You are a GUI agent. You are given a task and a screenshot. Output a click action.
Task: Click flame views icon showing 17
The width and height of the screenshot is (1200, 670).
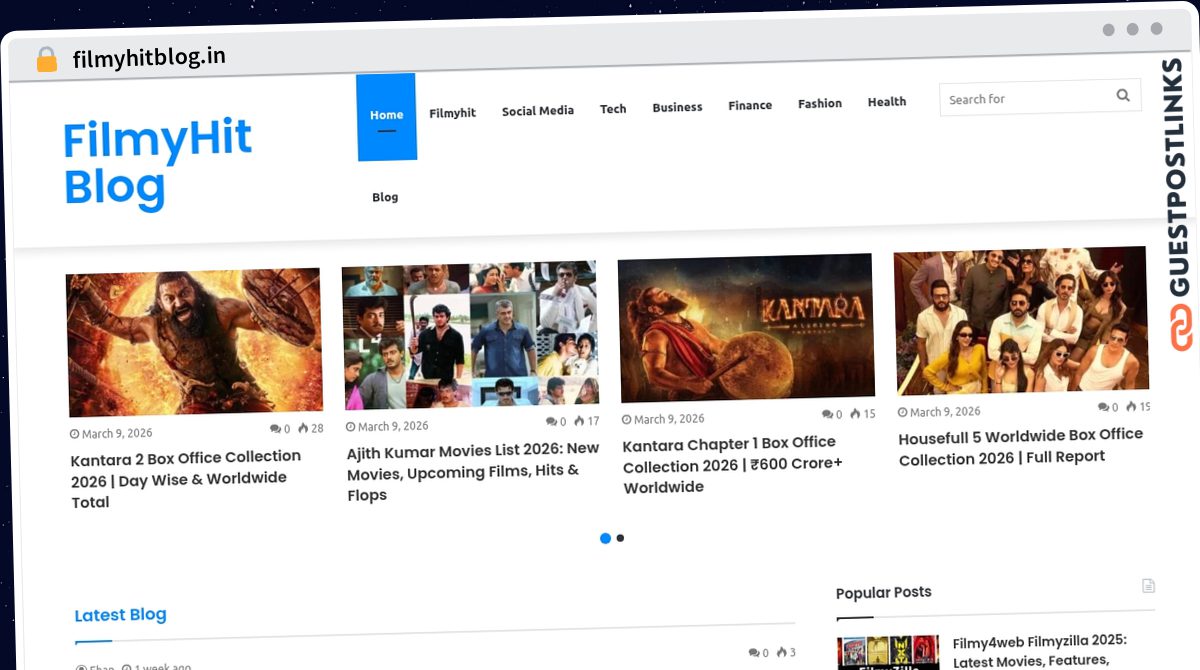pyautogui.click(x=579, y=421)
